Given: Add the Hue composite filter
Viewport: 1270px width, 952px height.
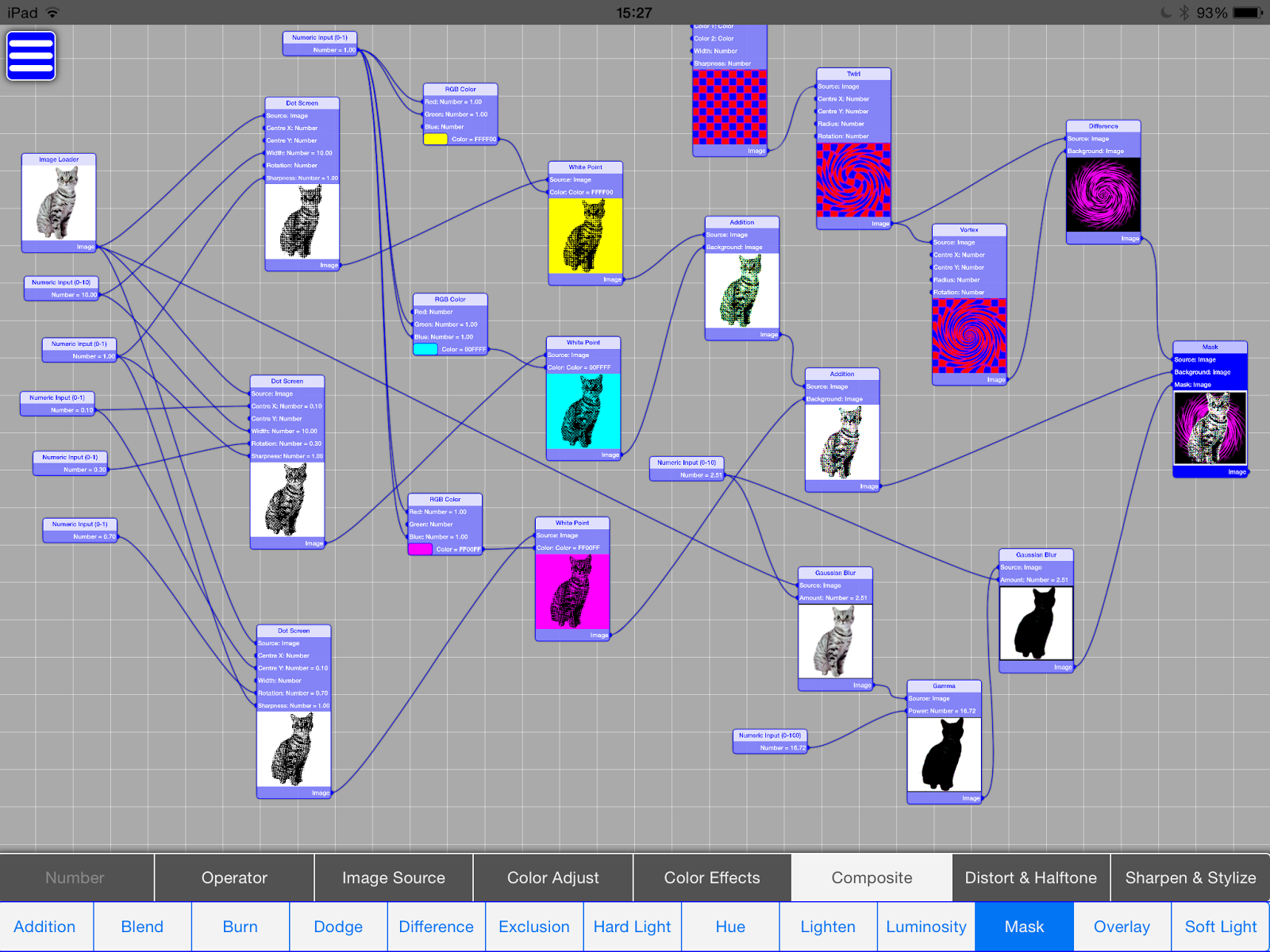Looking at the screenshot, I should point(730,927).
